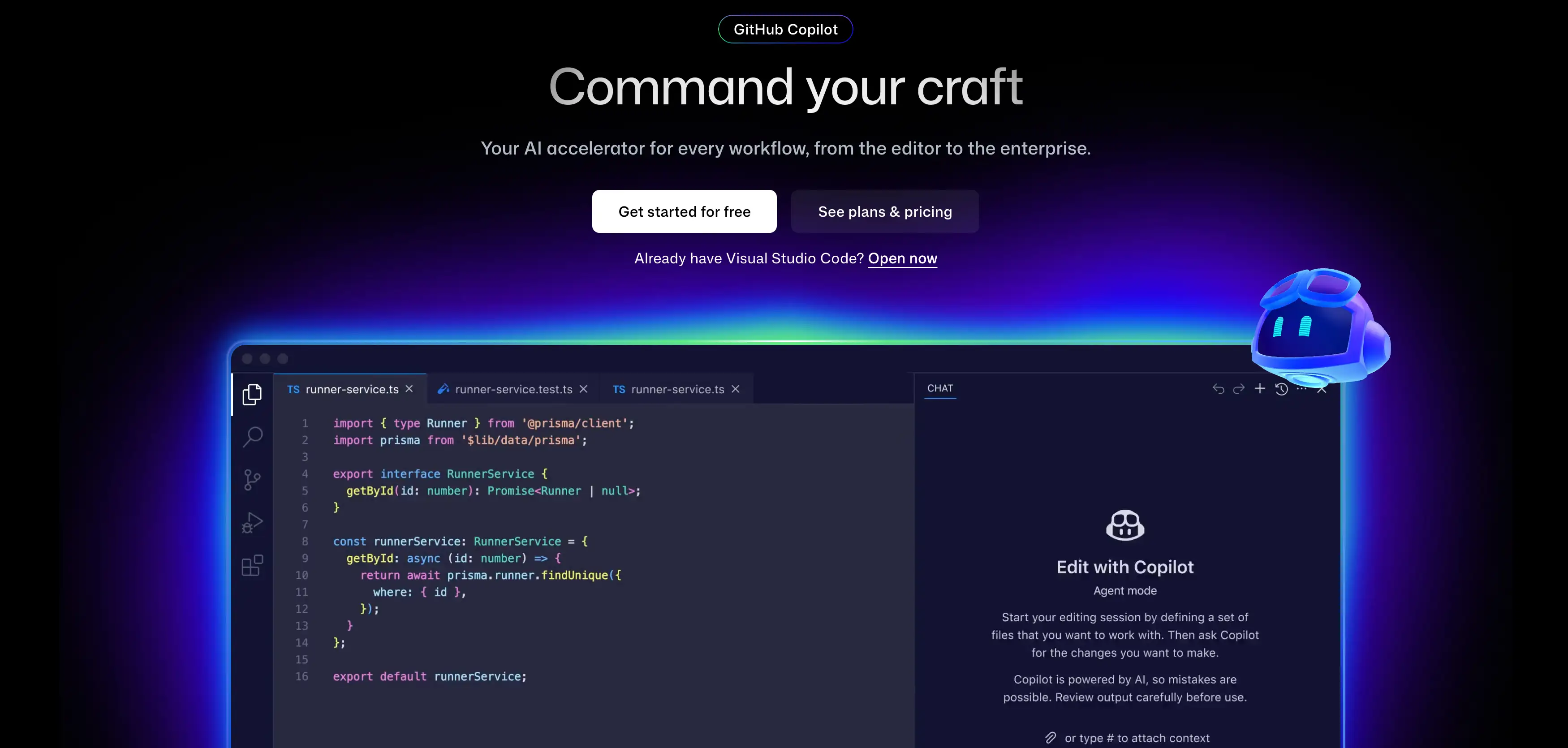Undo the last chat edit
The height and width of the screenshot is (748, 1568).
(1218, 388)
